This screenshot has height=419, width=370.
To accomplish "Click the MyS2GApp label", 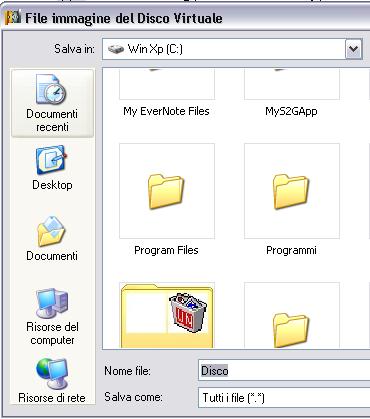I will (x=291, y=111).
